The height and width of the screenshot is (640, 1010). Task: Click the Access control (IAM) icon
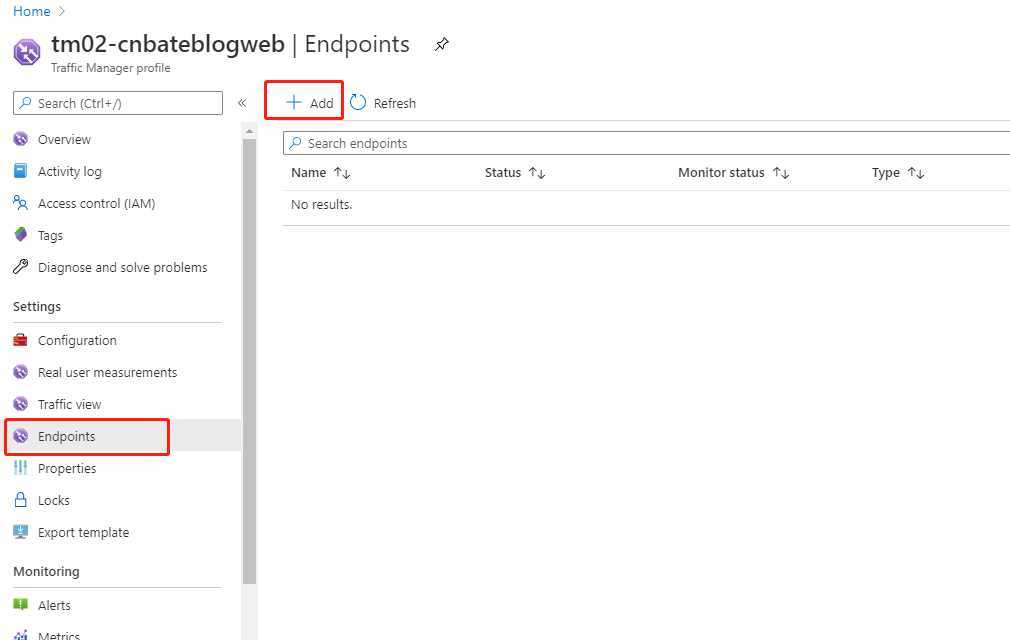click(x=21, y=203)
